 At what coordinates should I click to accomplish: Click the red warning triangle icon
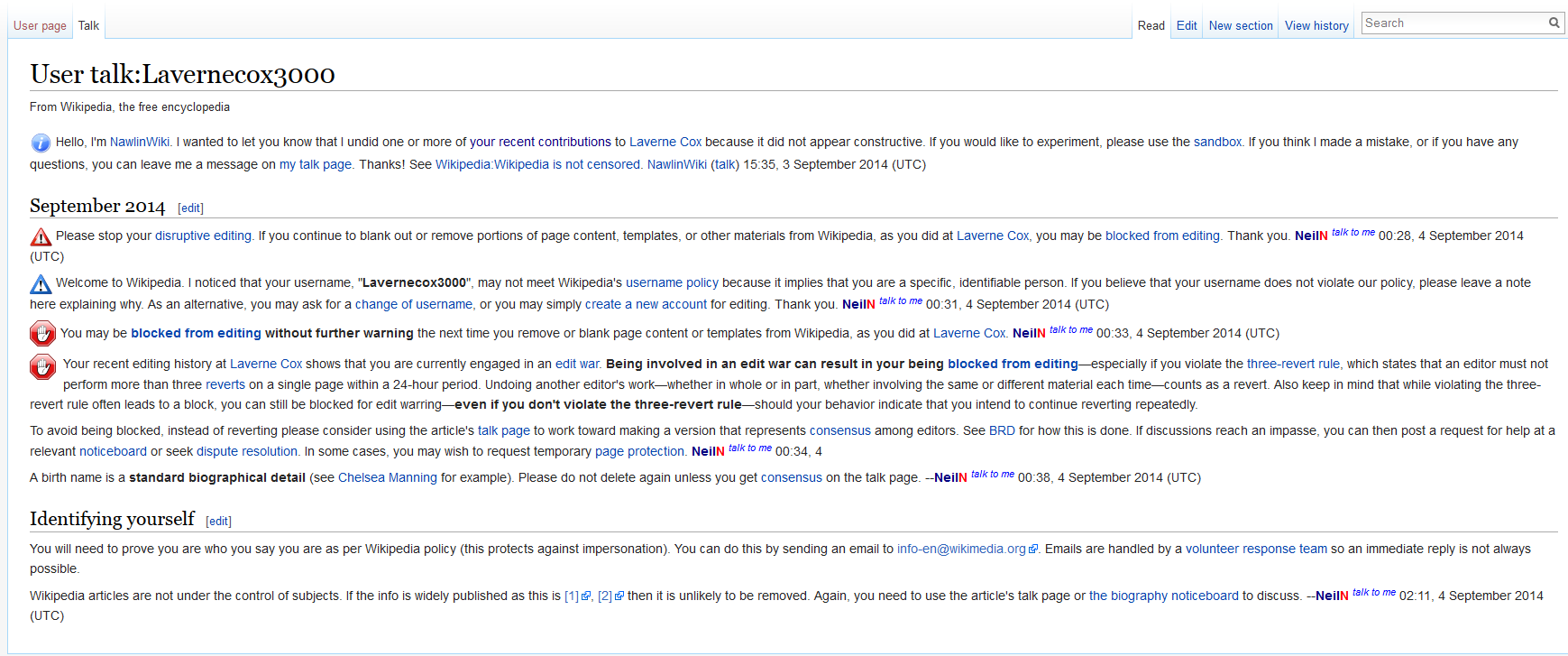coord(41,236)
